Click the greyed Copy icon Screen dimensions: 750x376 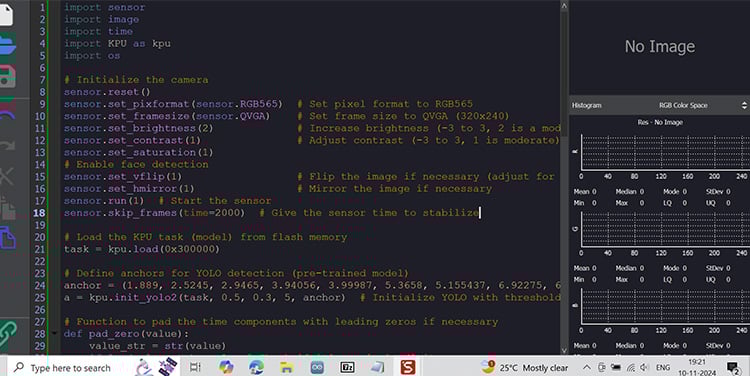7,207
